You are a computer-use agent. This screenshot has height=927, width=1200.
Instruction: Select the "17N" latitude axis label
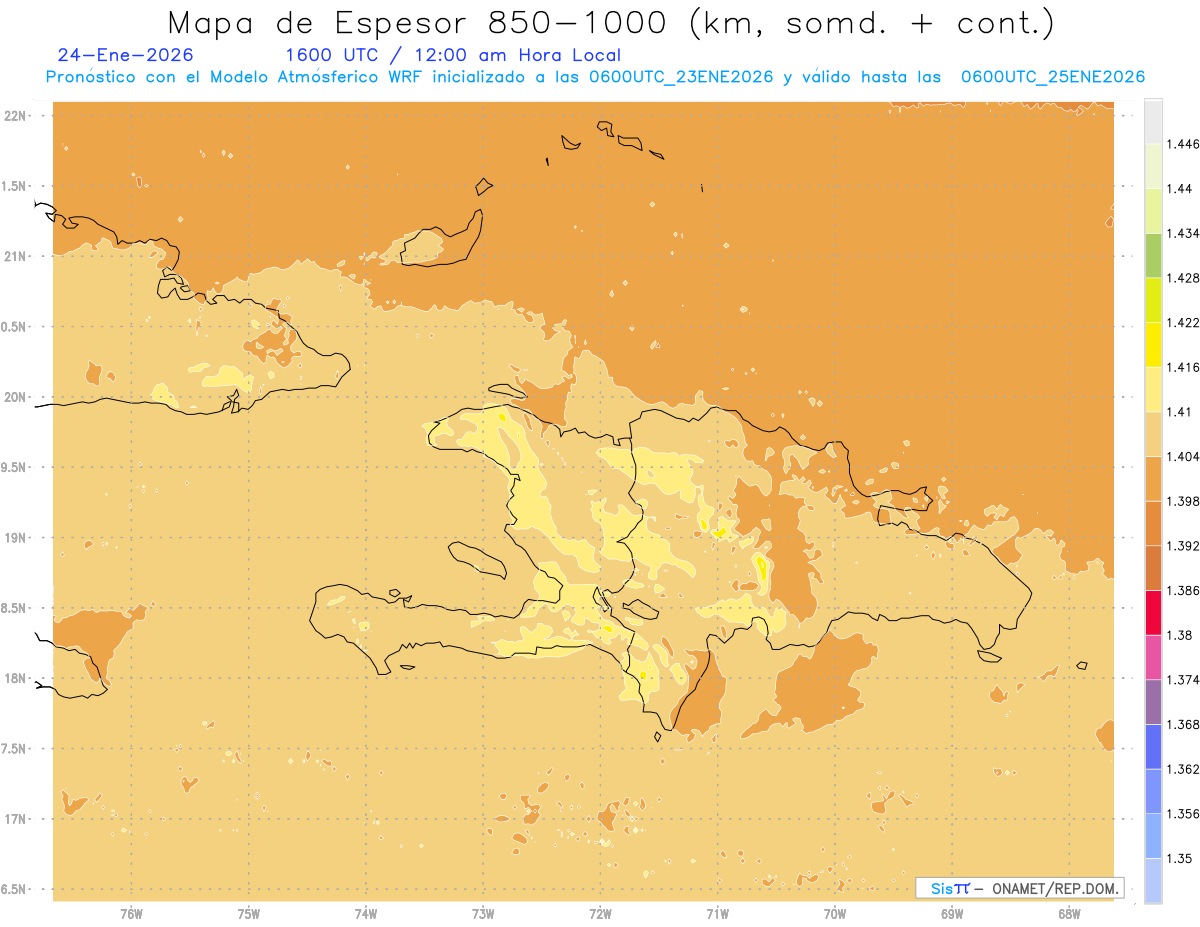17,819
